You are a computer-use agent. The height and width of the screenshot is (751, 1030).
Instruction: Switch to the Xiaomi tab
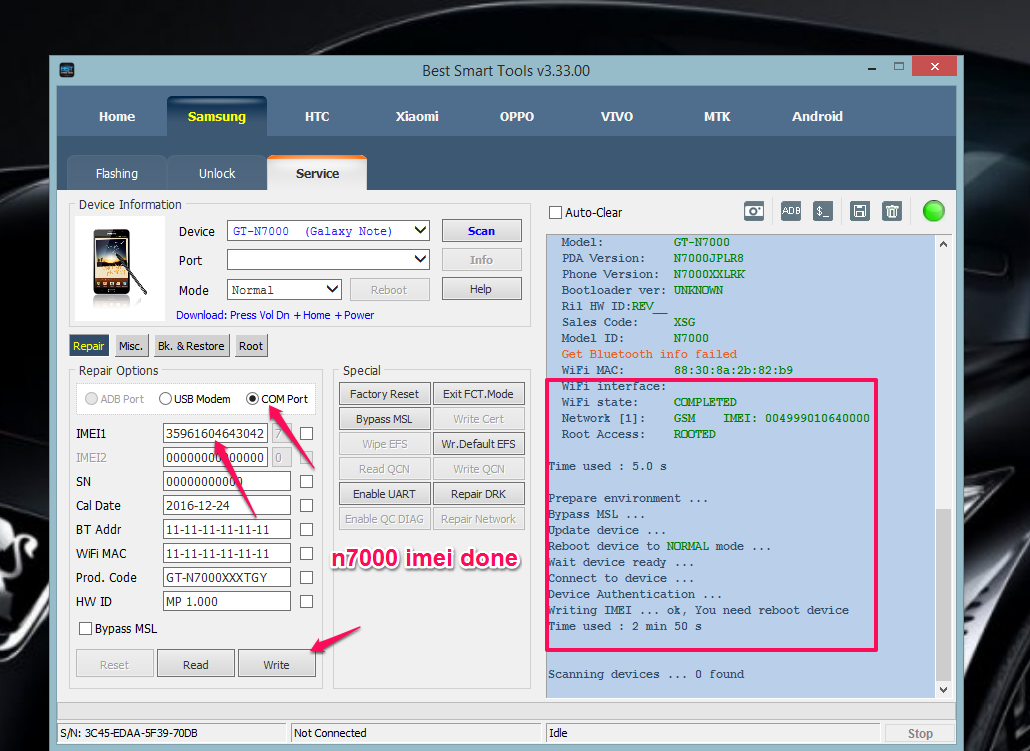pos(416,116)
